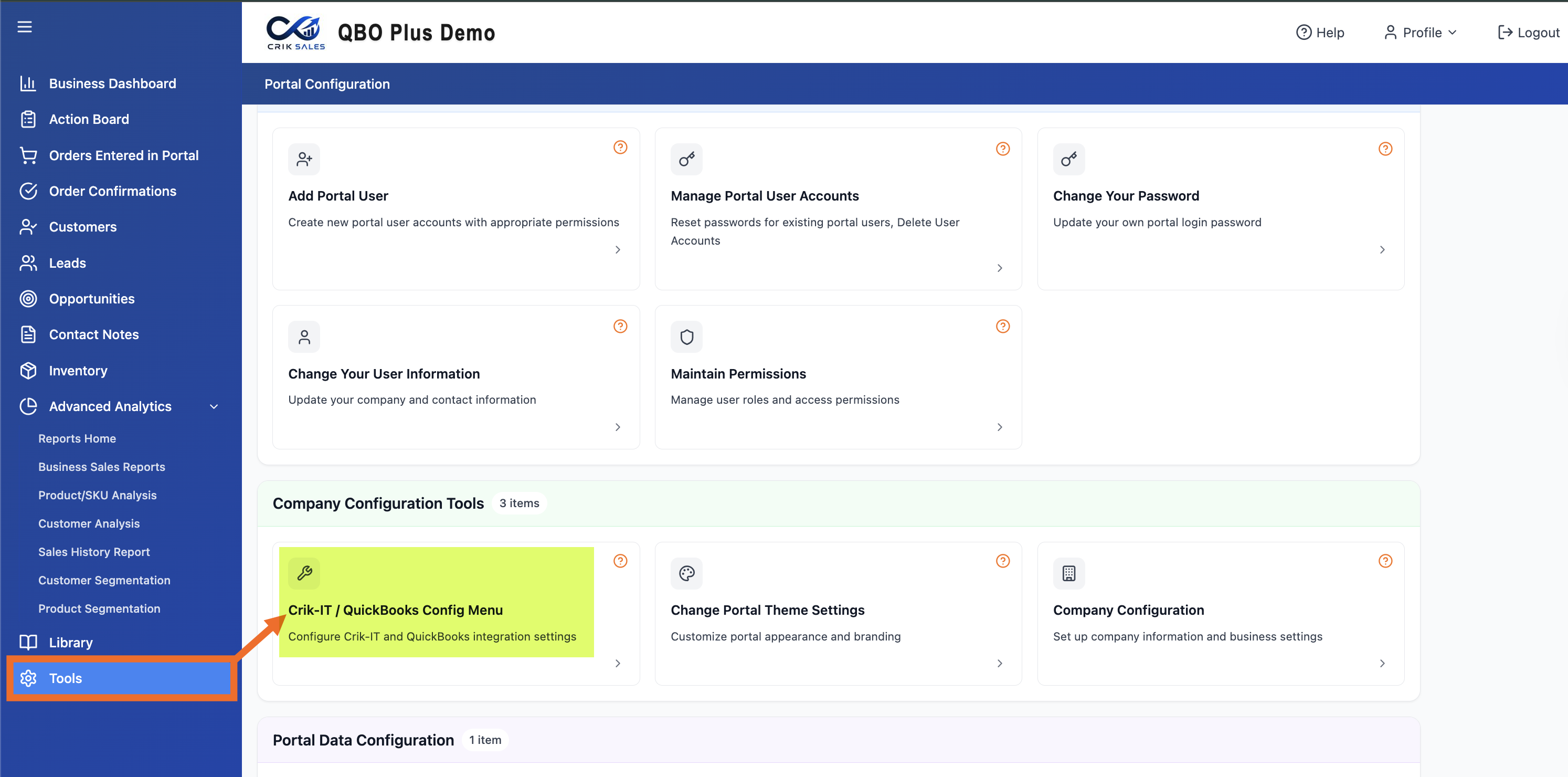
Task: Click the Manage Portal User Accounts key icon
Action: (686, 160)
